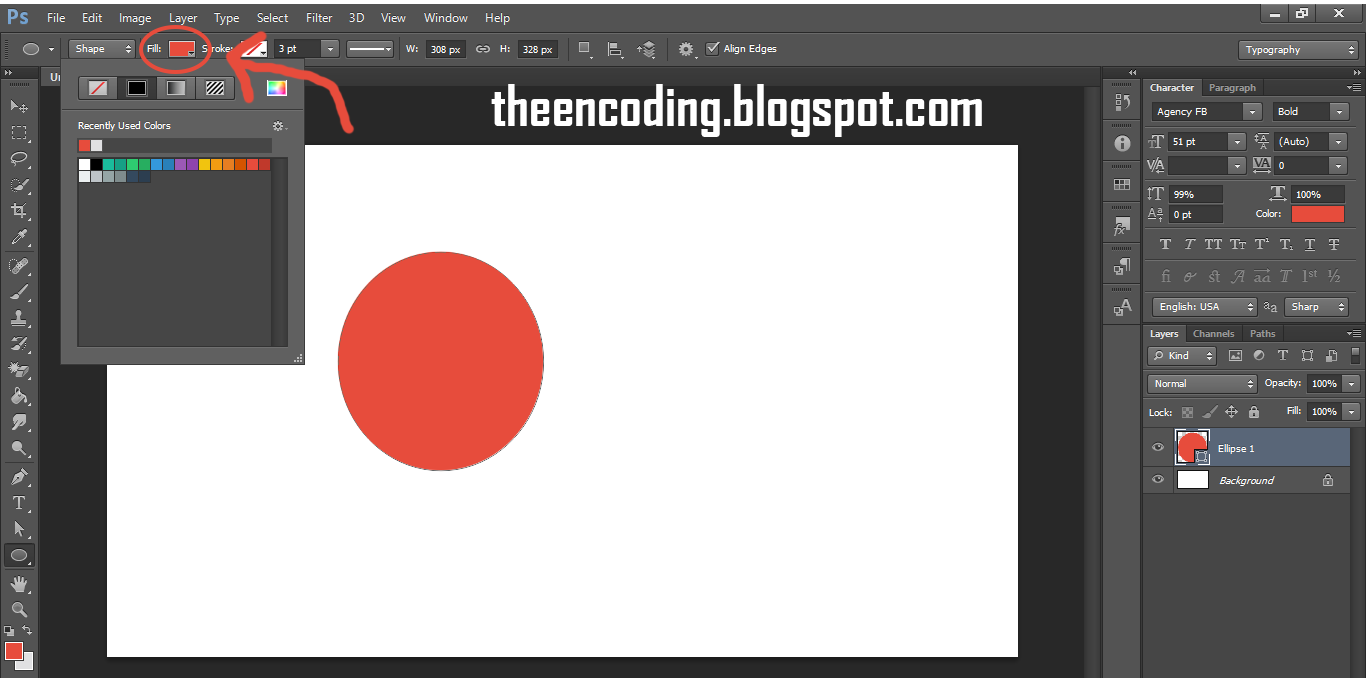The width and height of the screenshot is (1366, 678).
Task: Toggle Underline in Character panel
Action: point(1309,244)
